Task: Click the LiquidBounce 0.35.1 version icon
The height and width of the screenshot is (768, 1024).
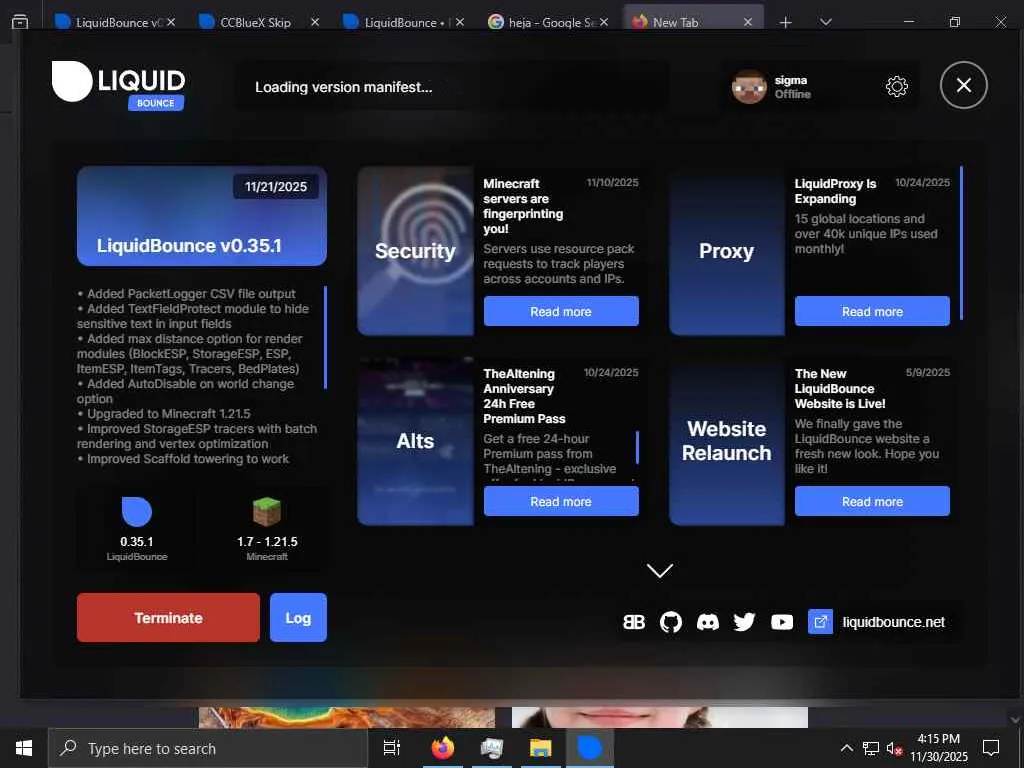Action: tap(136, 511)
